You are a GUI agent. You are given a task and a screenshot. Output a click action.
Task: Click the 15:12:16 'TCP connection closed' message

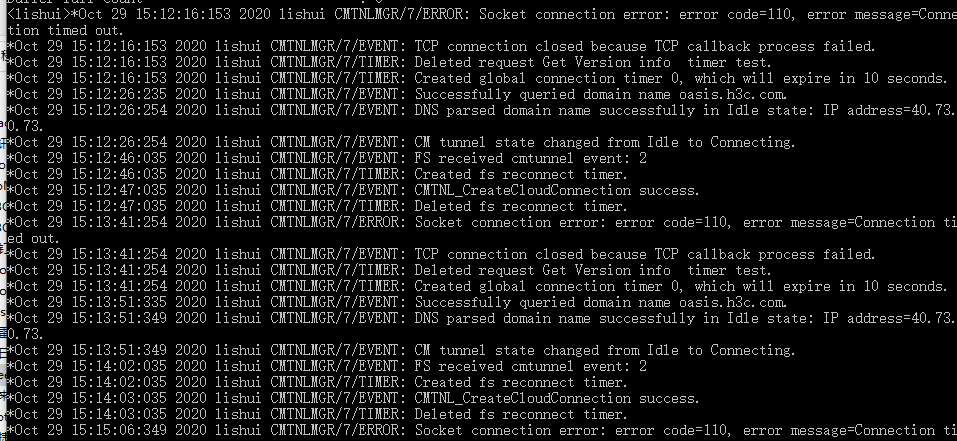[x=644, y=46]
